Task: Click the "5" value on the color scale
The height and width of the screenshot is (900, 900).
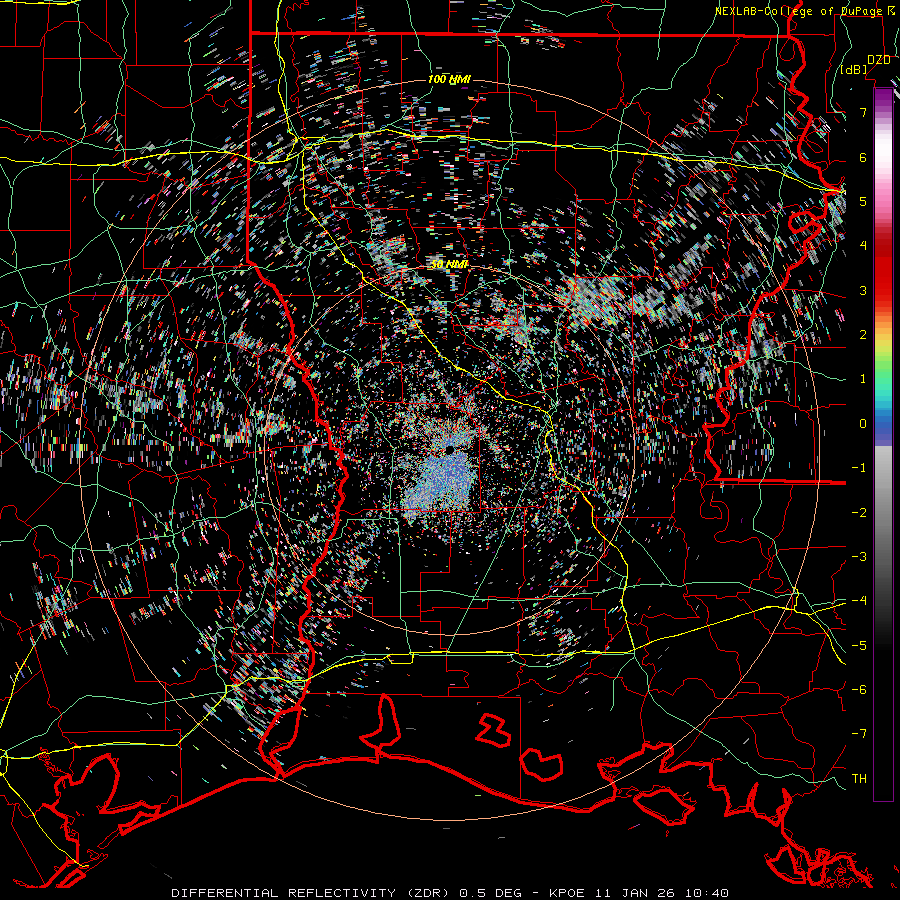Action: (863, 201)
